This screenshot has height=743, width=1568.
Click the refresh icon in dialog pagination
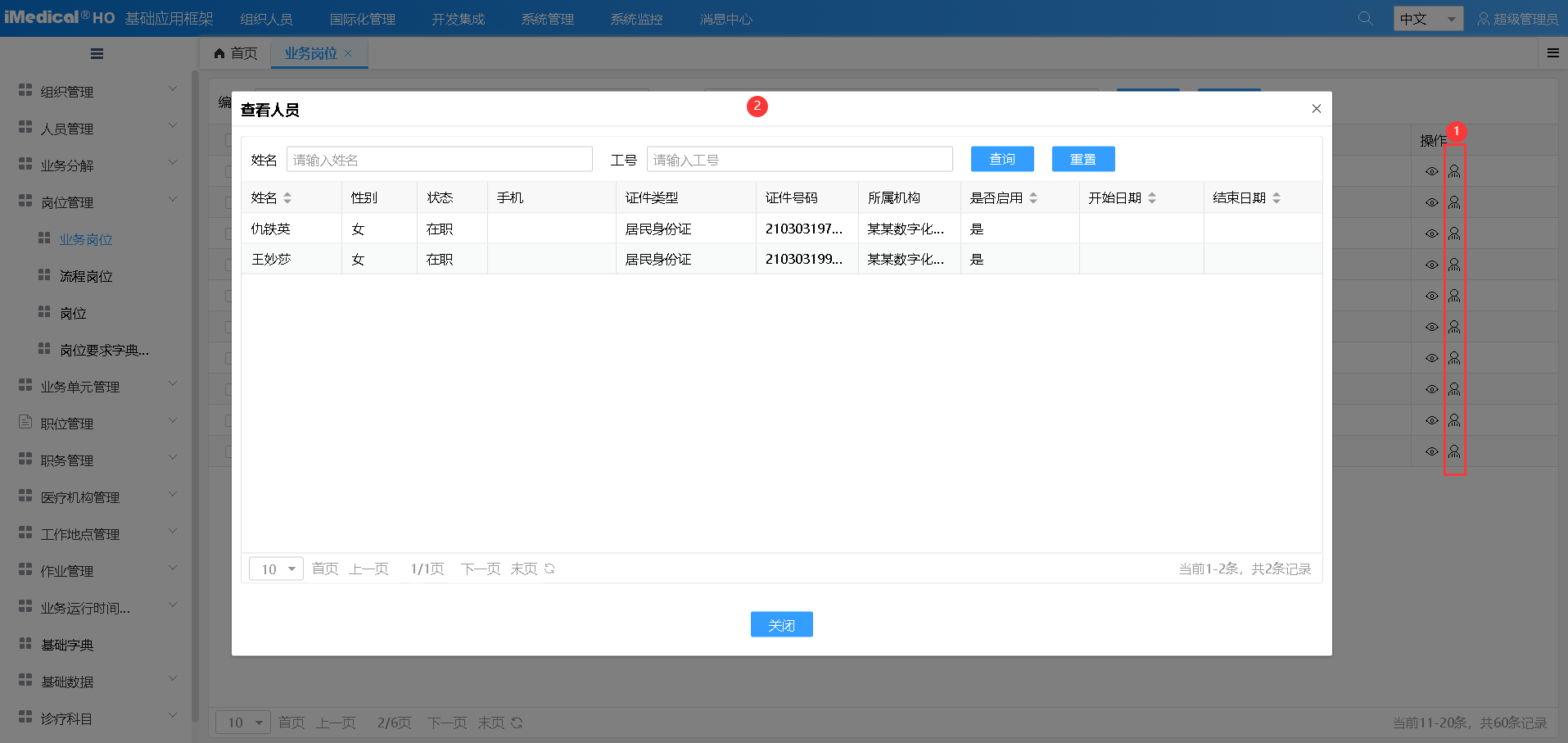click(x=549, y=569)
